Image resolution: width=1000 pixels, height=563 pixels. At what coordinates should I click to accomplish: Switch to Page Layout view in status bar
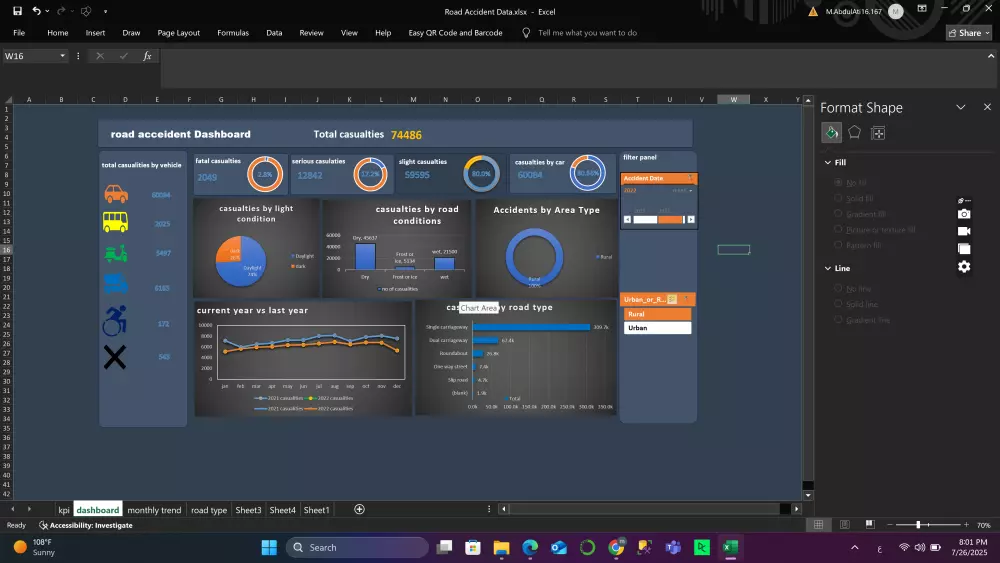[844, 524]
